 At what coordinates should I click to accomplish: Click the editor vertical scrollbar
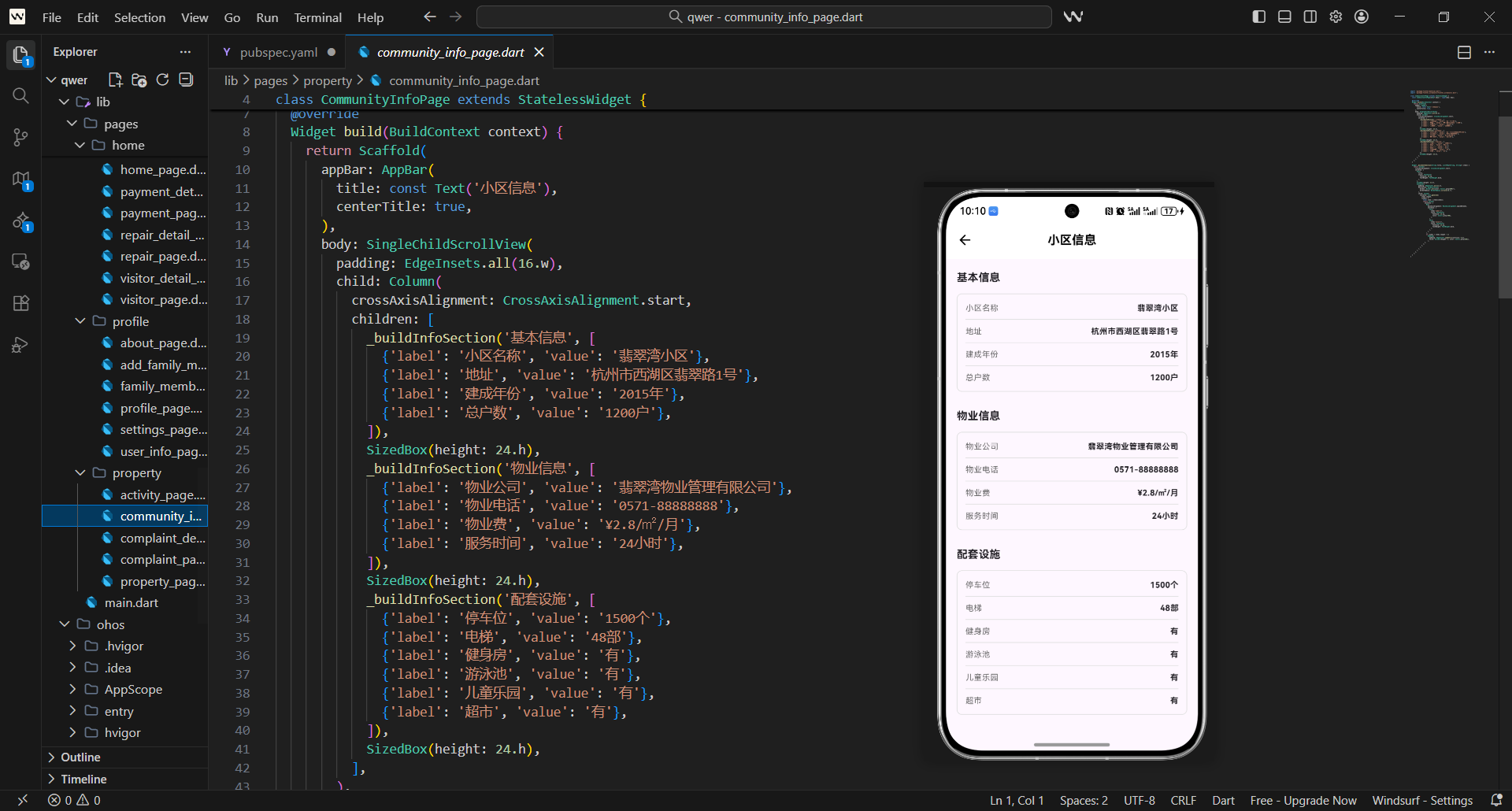pos(1505,207)
